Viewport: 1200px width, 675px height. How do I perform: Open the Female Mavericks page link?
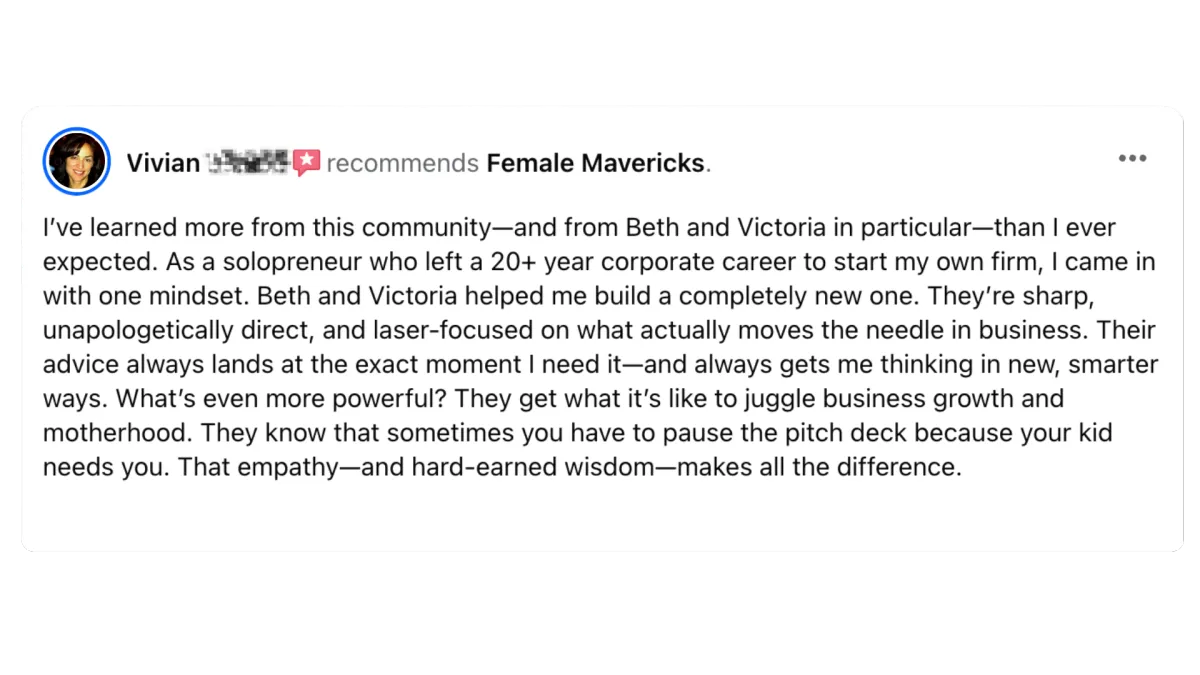[596, 163]
